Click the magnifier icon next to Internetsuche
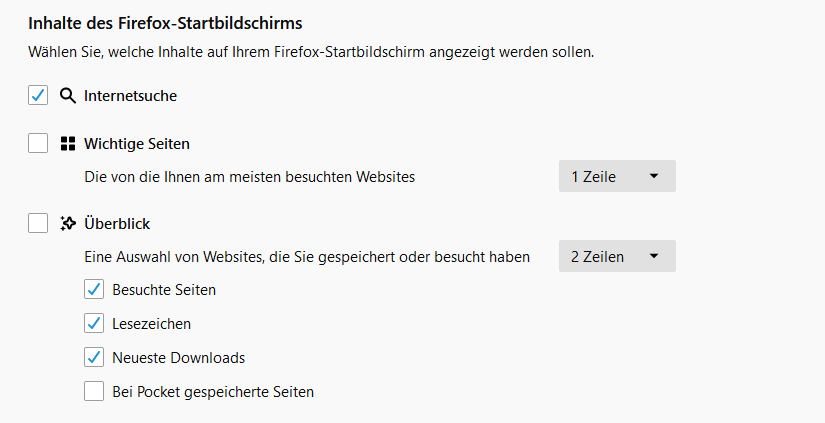 (68, 96)
